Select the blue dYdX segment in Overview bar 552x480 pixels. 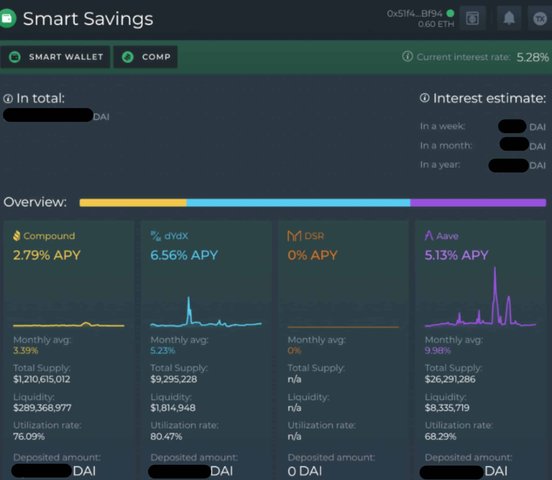(298, 202)
